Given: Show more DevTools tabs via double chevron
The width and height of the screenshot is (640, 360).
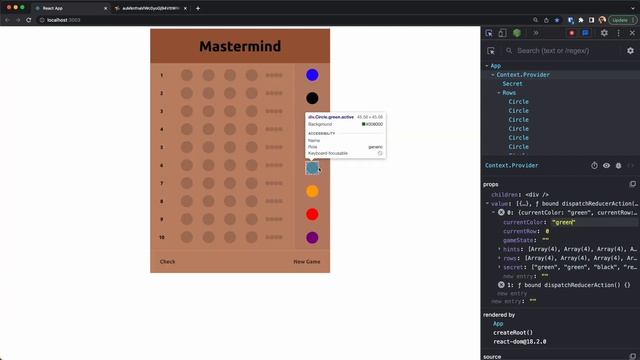Looking at the screenshot, I should [536, 33].
